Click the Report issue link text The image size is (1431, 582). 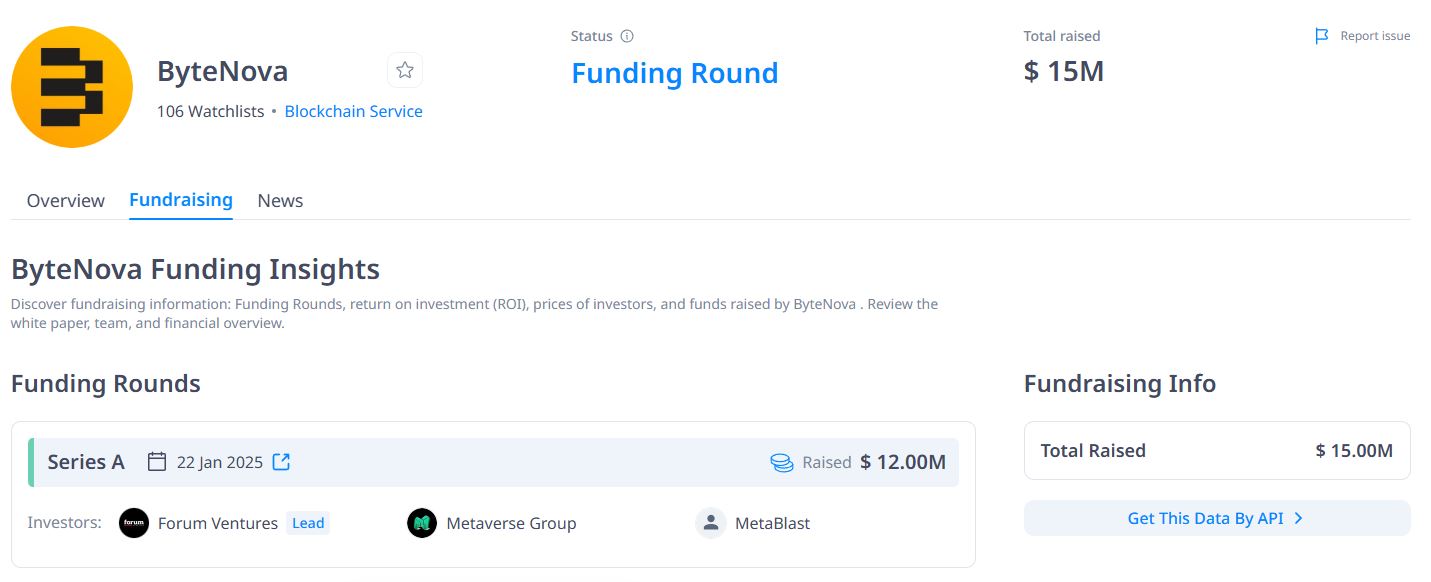pyautogui.click(x=1375, y=36)
